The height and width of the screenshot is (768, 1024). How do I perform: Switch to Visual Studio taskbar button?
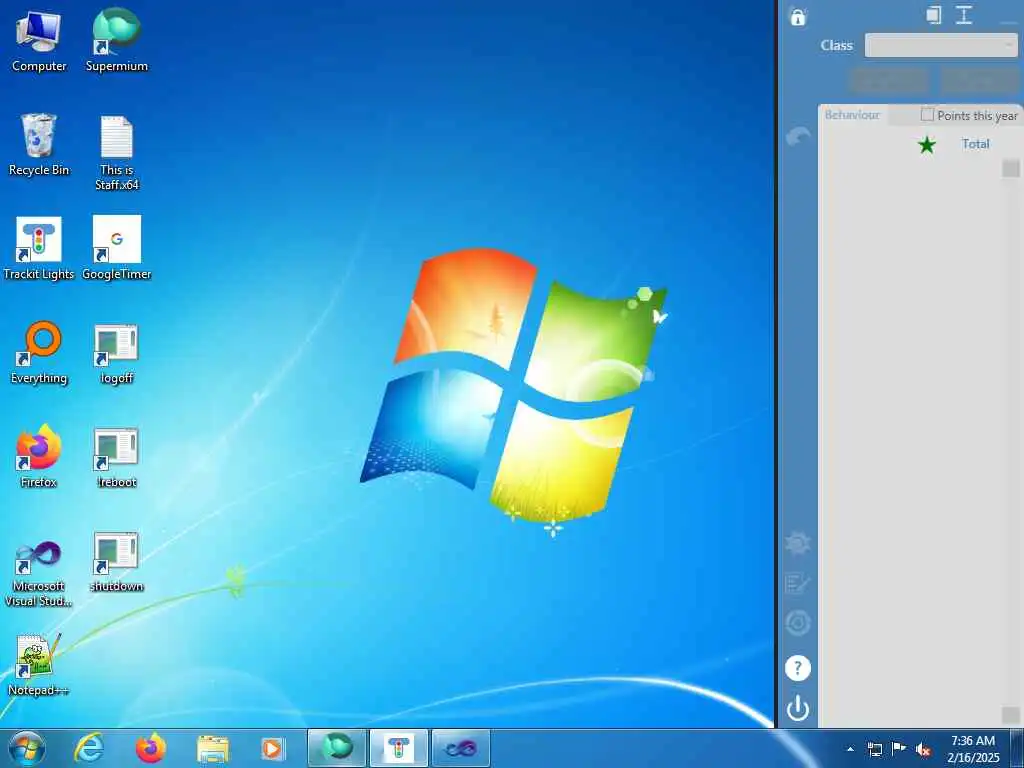point(460,748)
